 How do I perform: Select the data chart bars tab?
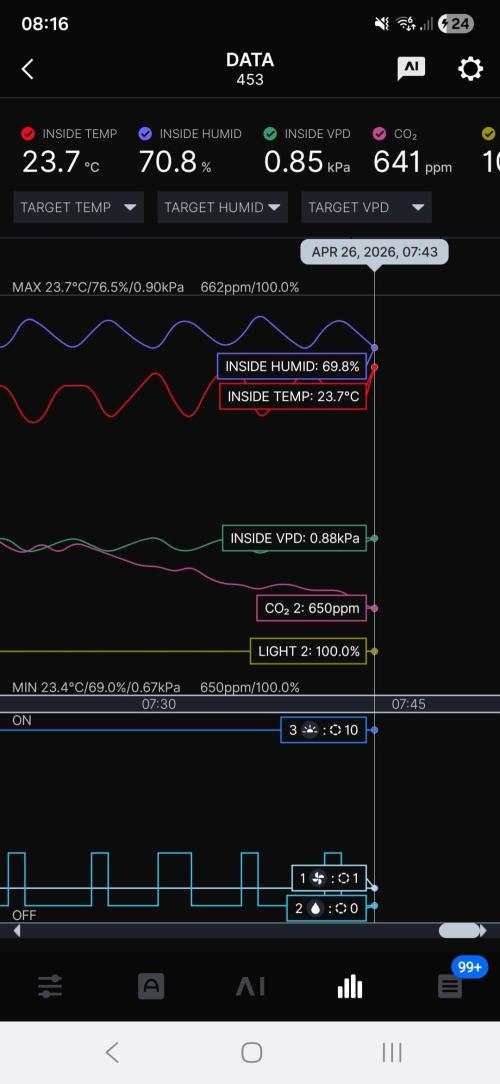coord(350,987)
